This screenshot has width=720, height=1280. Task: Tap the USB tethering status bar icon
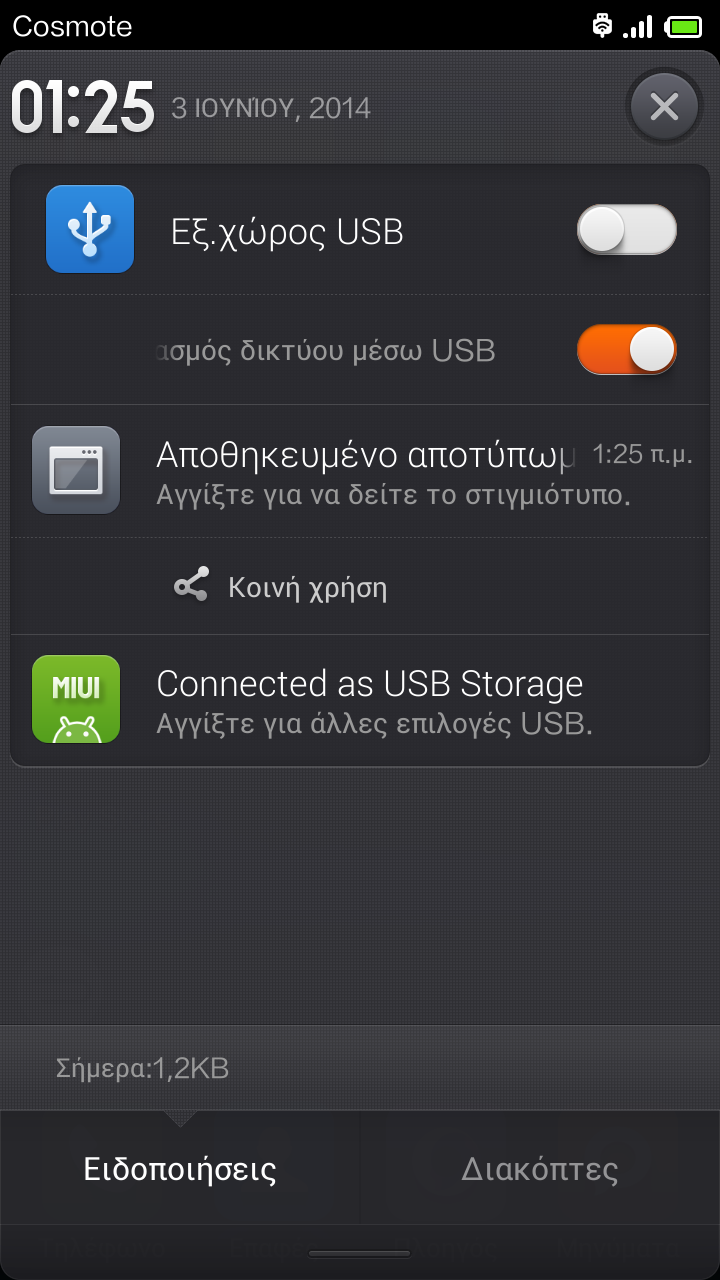click(602, 26)
